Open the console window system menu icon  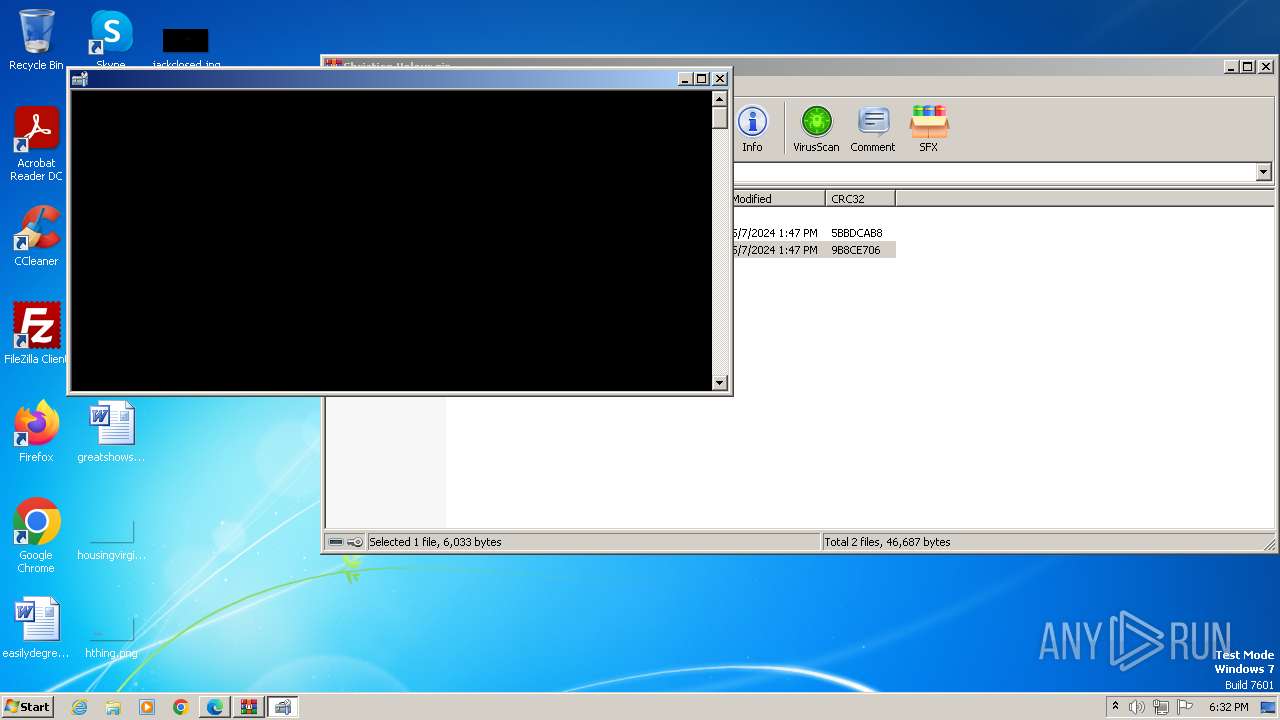(80, 79)
